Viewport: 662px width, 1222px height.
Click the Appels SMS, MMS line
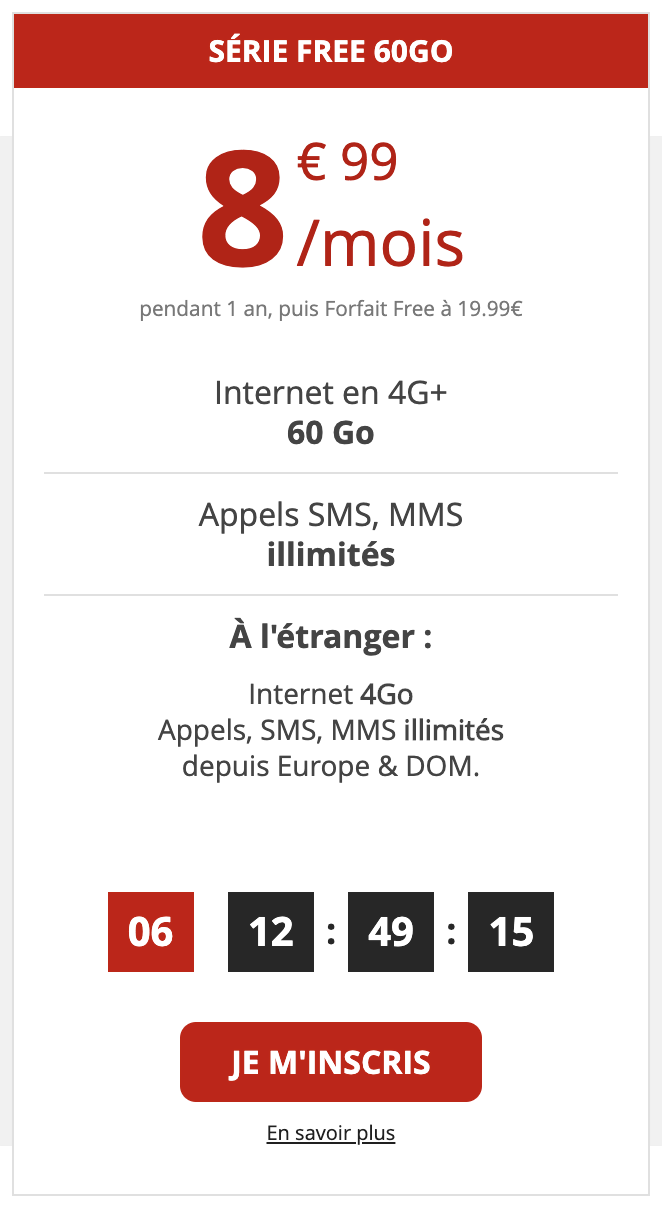331,515
